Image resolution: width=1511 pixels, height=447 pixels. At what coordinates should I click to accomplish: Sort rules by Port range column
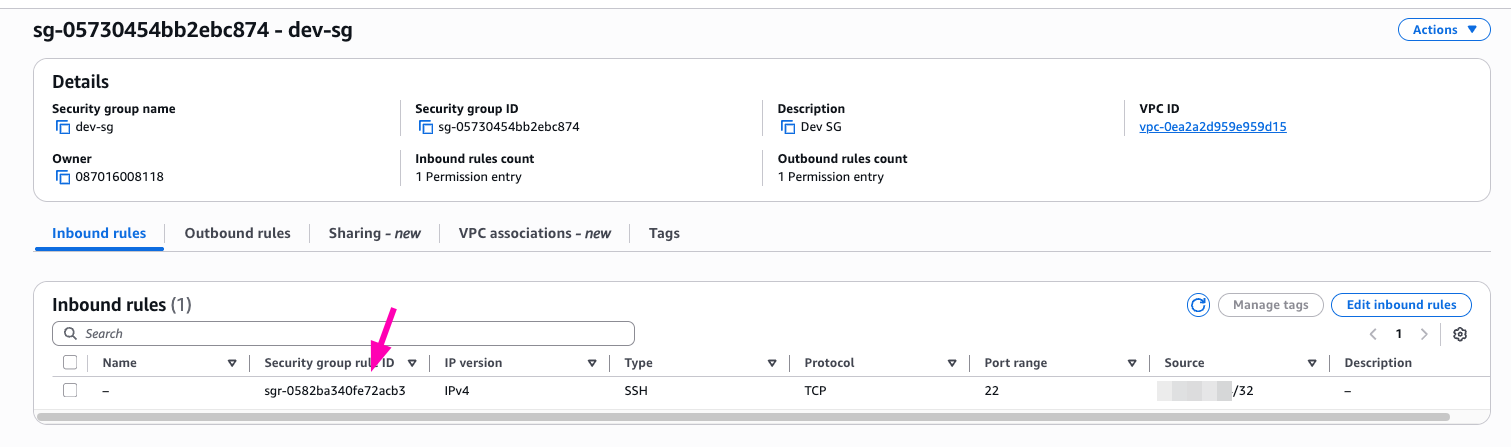click(x=1132, y=363)
